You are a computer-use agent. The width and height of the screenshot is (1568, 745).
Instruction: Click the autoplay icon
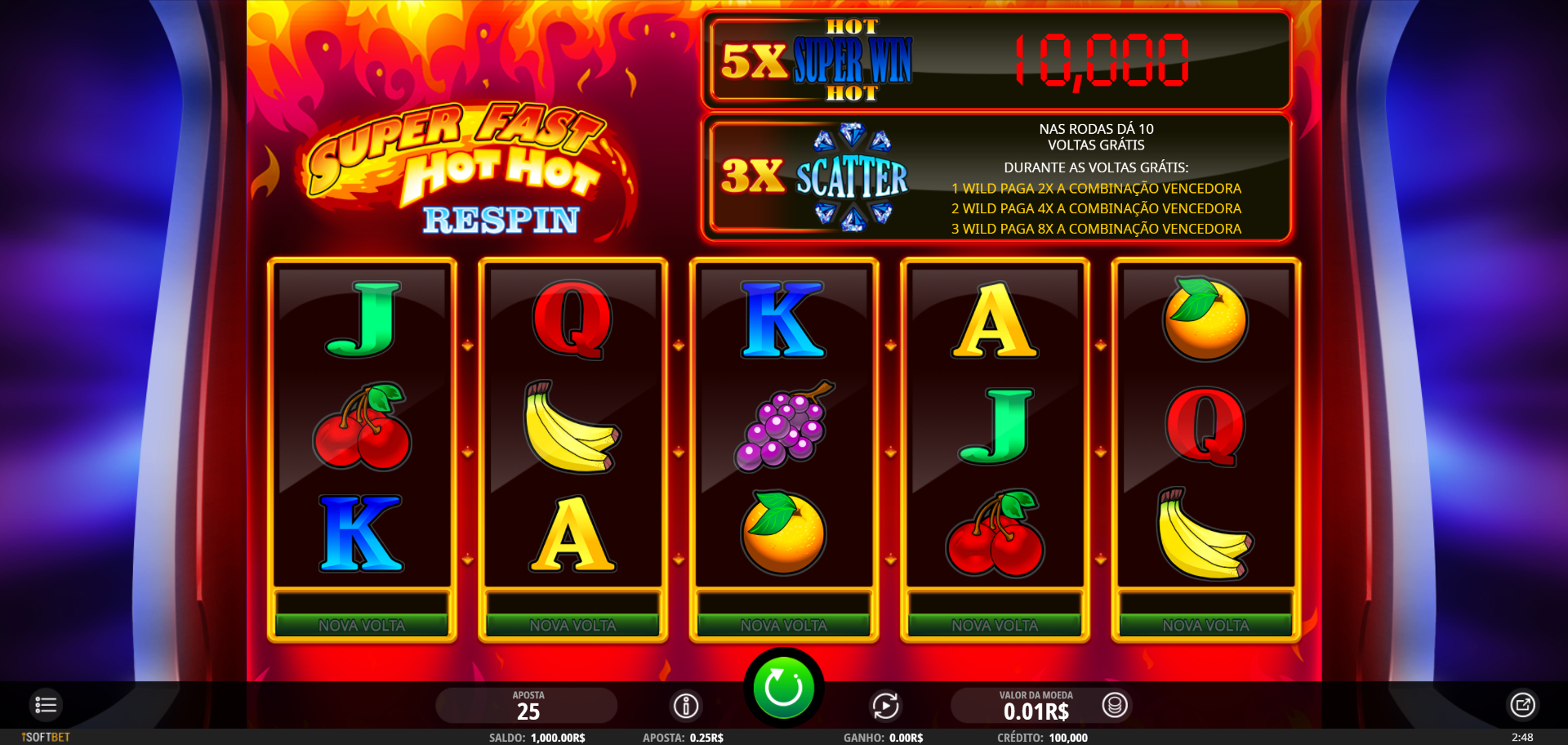pos(885,705)
